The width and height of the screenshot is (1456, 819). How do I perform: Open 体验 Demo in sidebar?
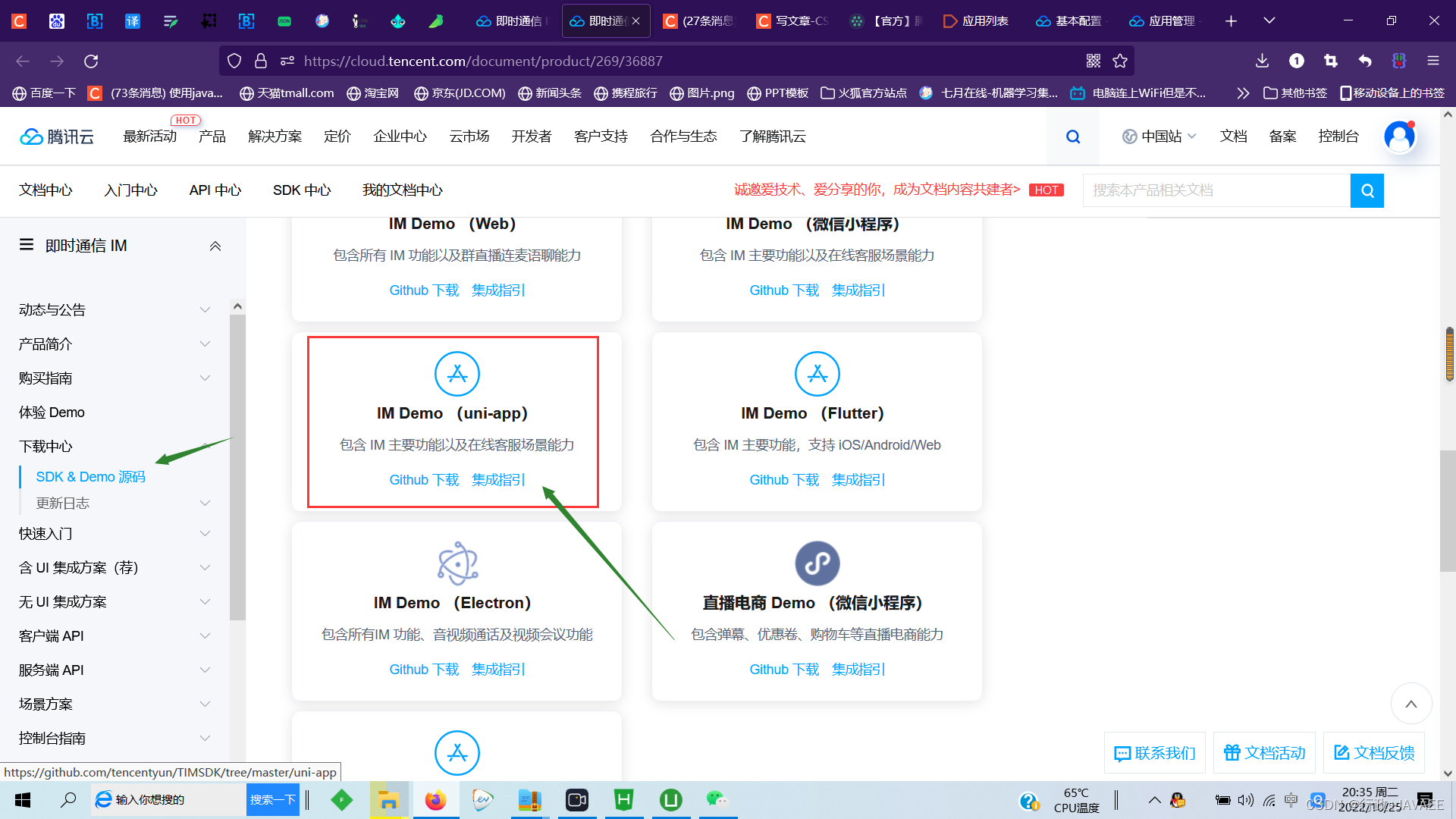point(52,413)
